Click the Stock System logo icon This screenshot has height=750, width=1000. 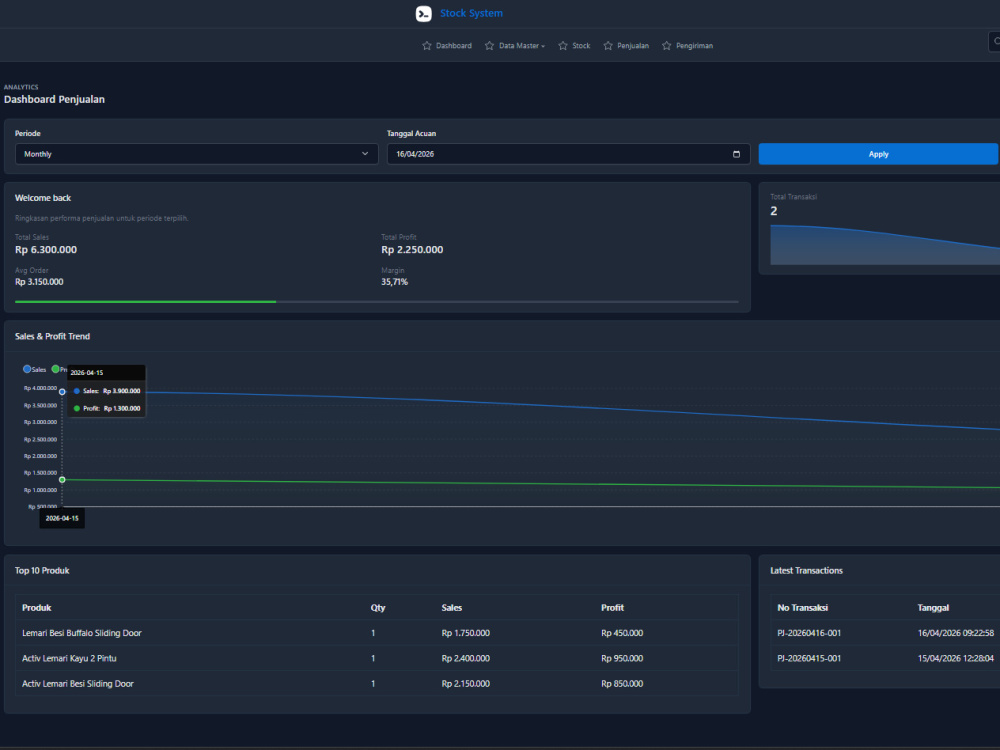[423, 13]
